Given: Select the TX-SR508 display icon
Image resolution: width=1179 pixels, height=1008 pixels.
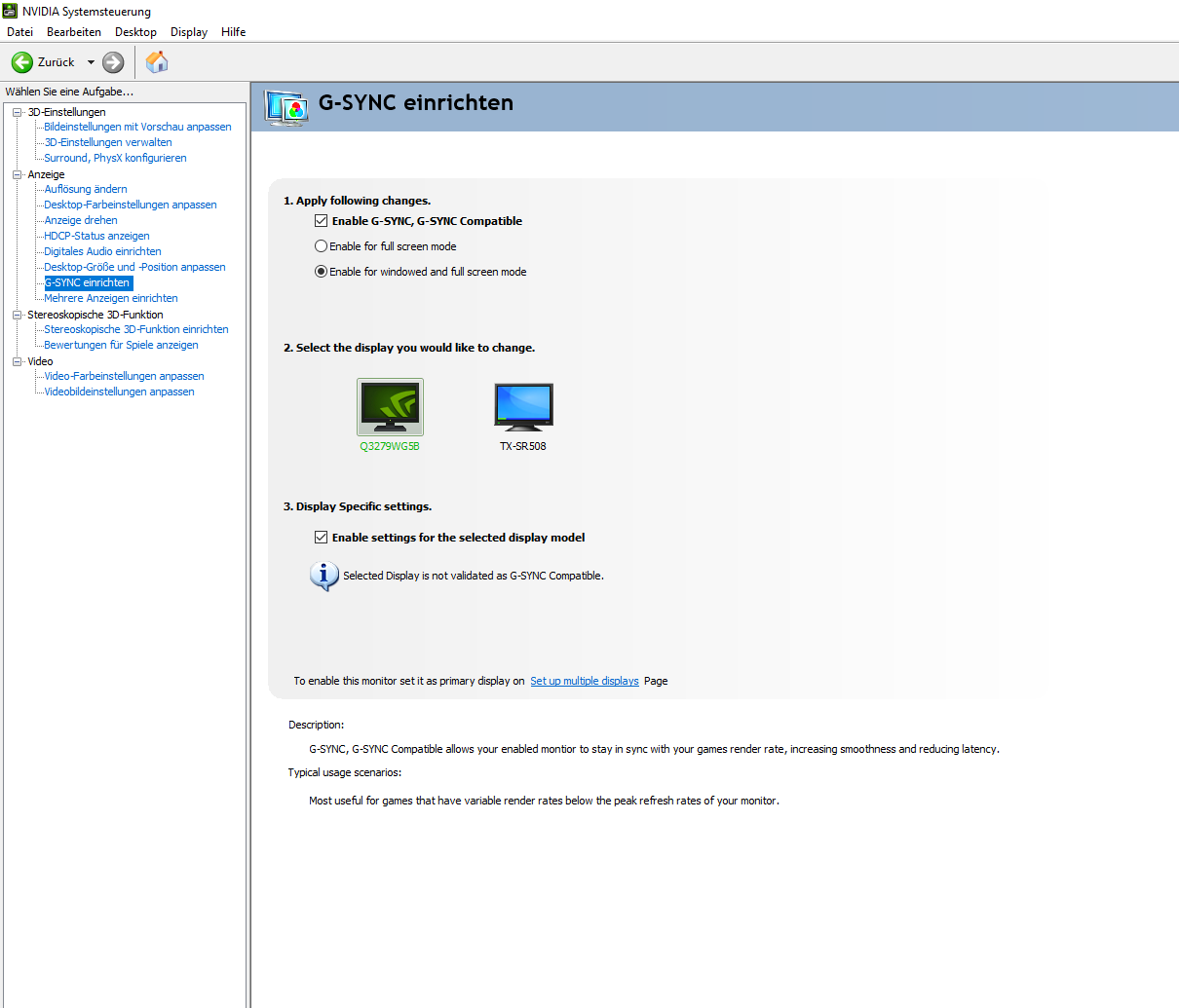Looking at the screenshot, I should (x=524, y=407).
